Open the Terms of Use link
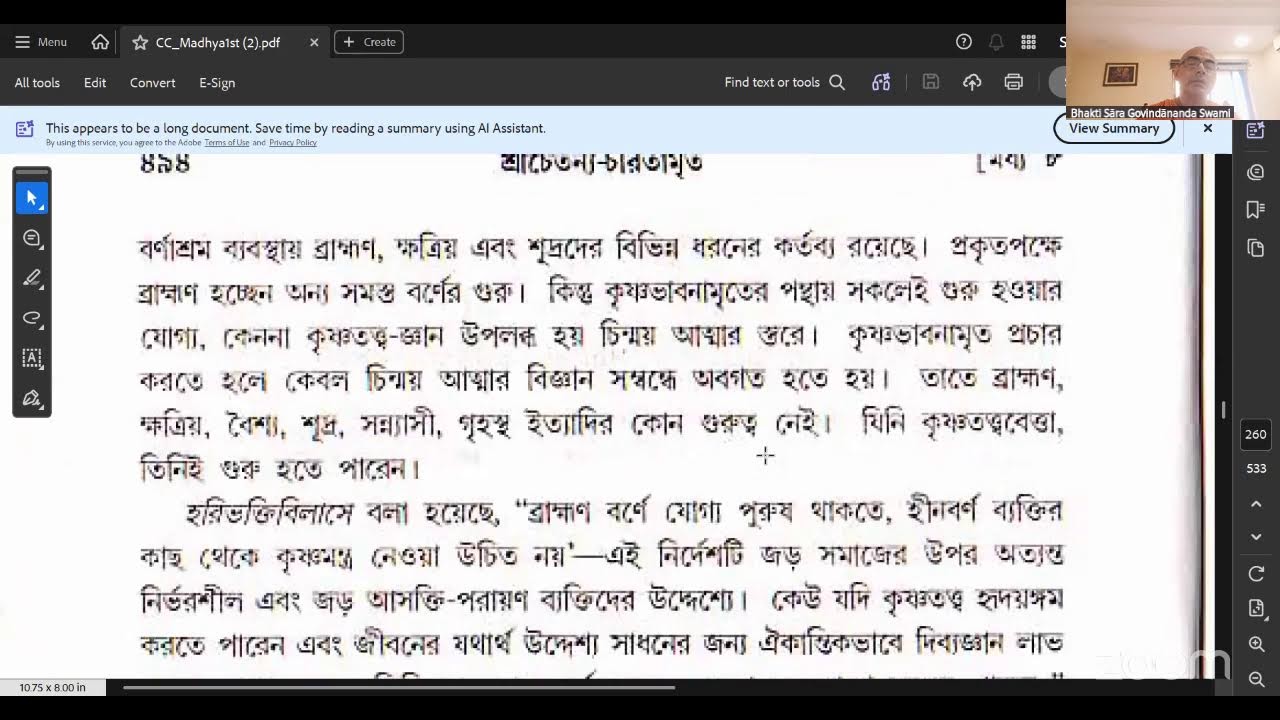 click(227, 143)
